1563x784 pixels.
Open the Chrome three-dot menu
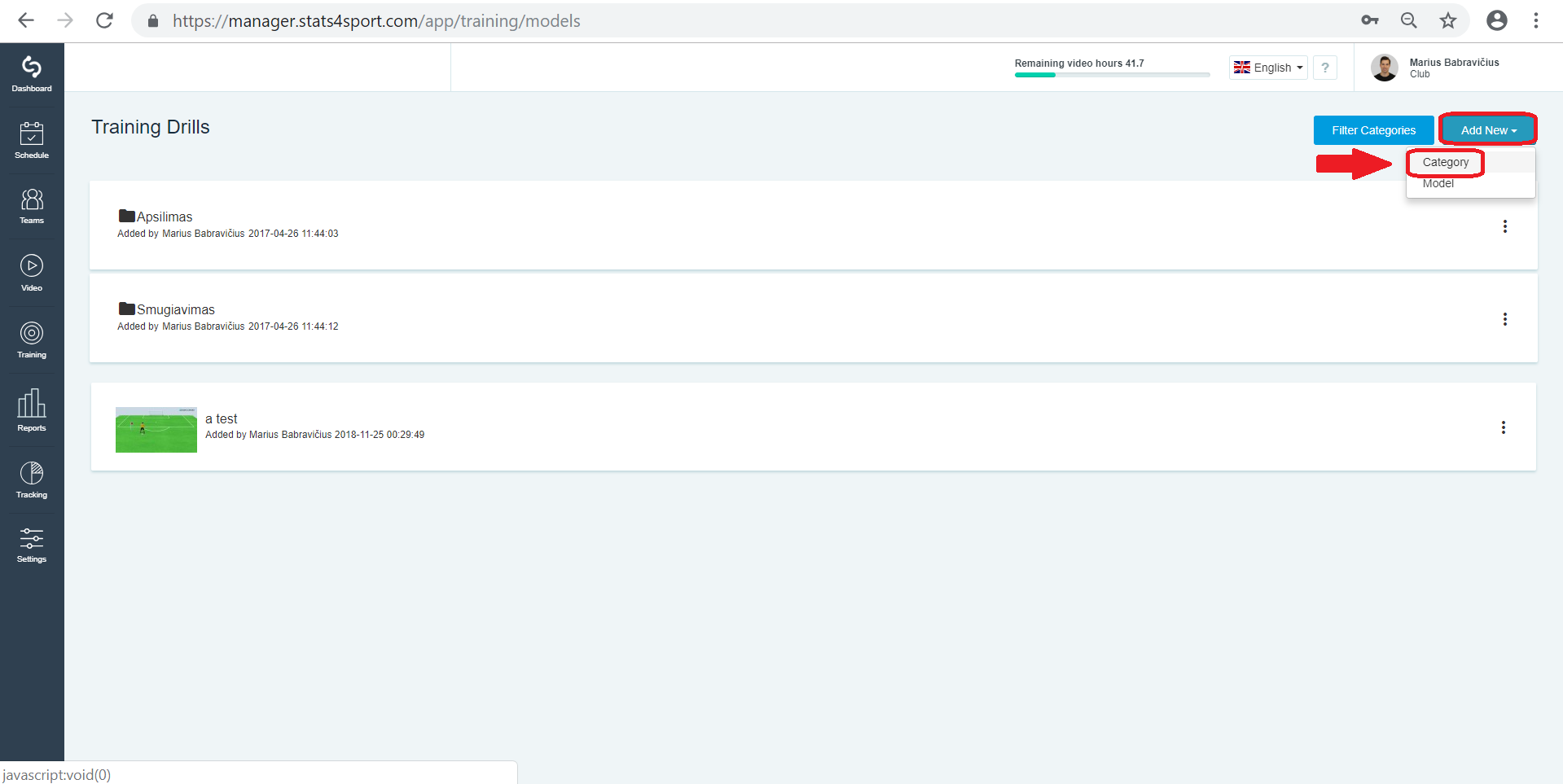coord(1535,20)
